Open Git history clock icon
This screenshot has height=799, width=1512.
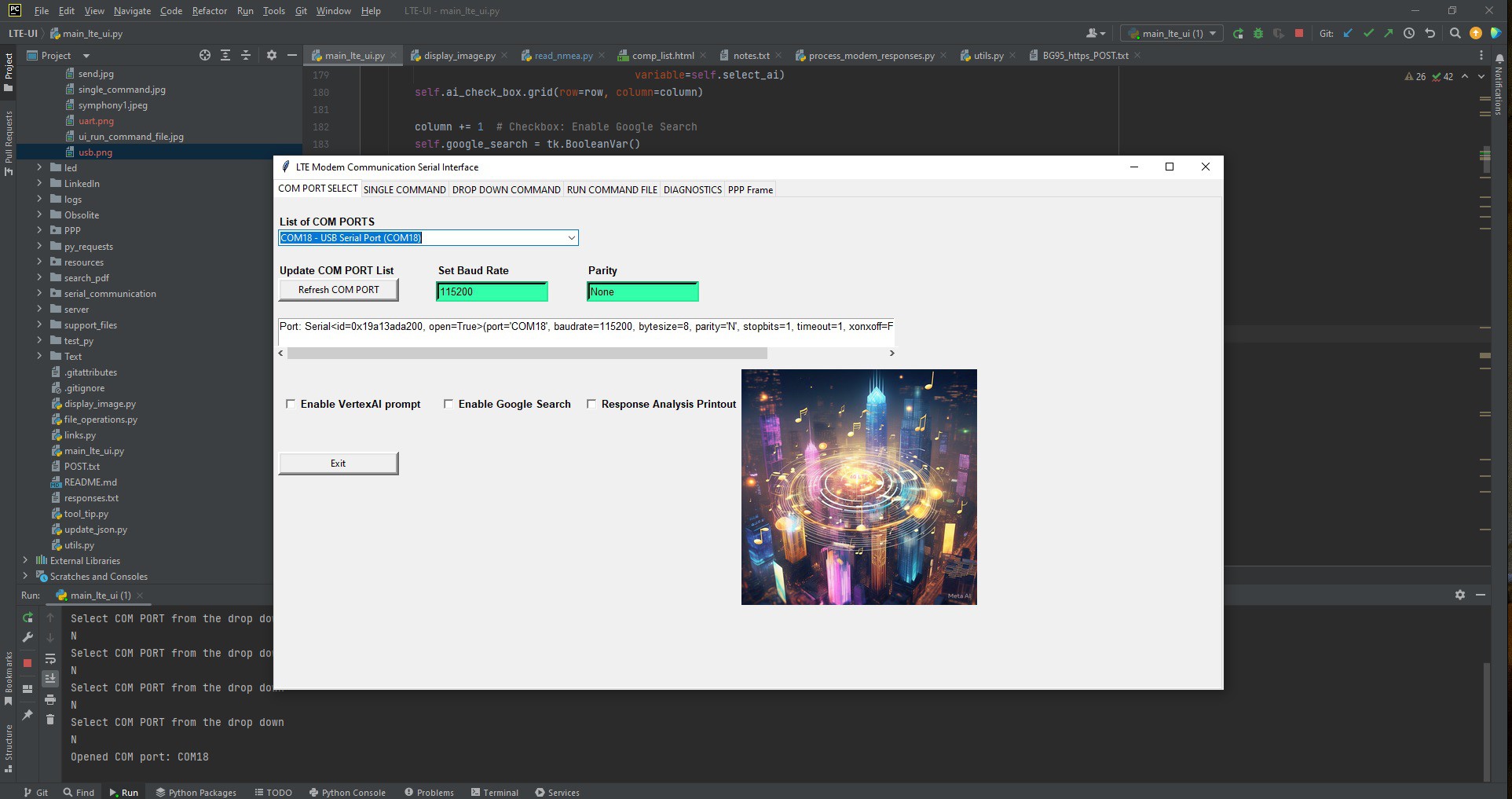coord(1409,34)
